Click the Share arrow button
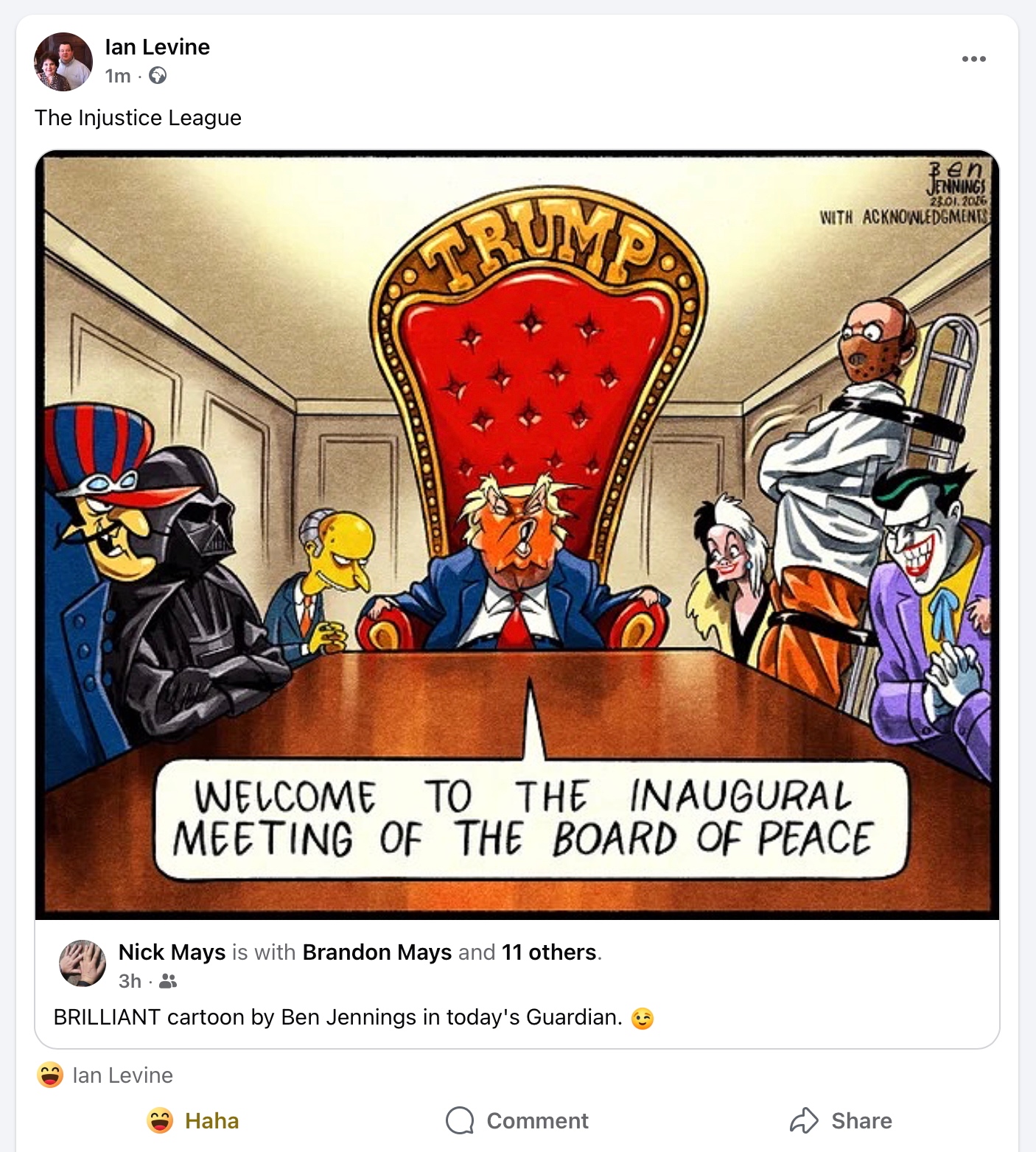The height and width of the screenshot is (1152, 1036). (x=841, y=1121)
